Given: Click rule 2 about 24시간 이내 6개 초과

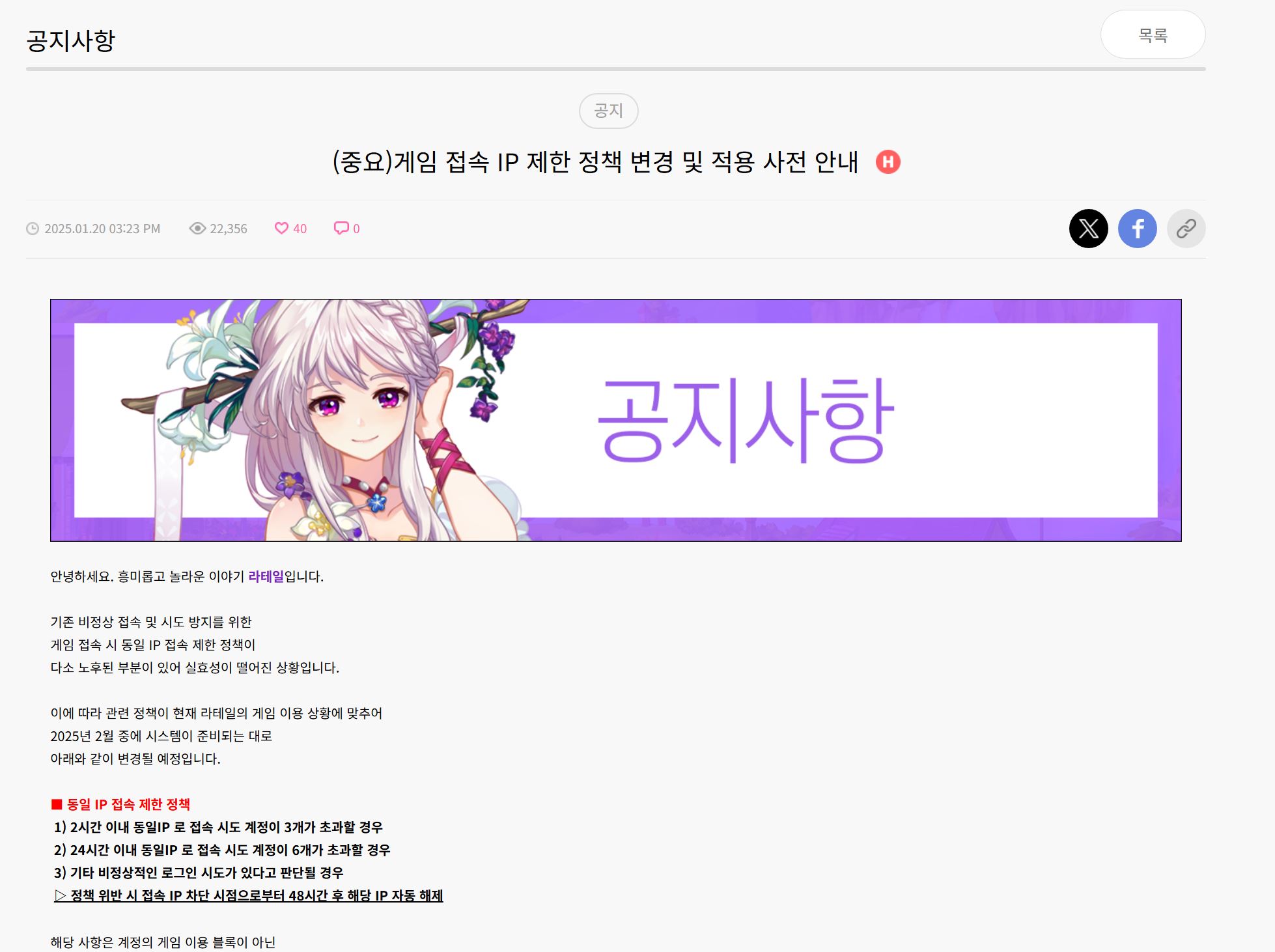Looking at the screenshot, I should 222,850.
